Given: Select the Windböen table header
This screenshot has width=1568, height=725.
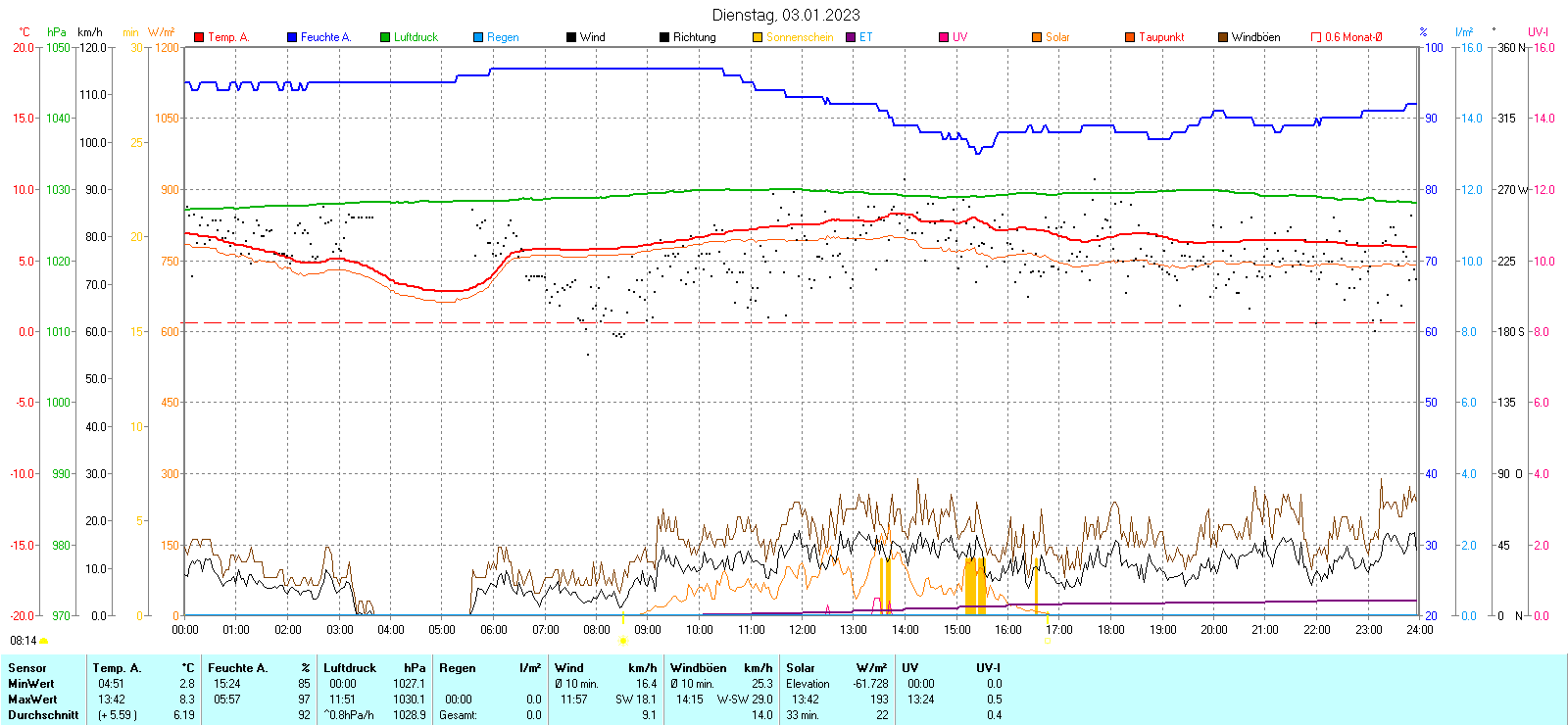Looking at the screenshot, I should tap(698, 668).
